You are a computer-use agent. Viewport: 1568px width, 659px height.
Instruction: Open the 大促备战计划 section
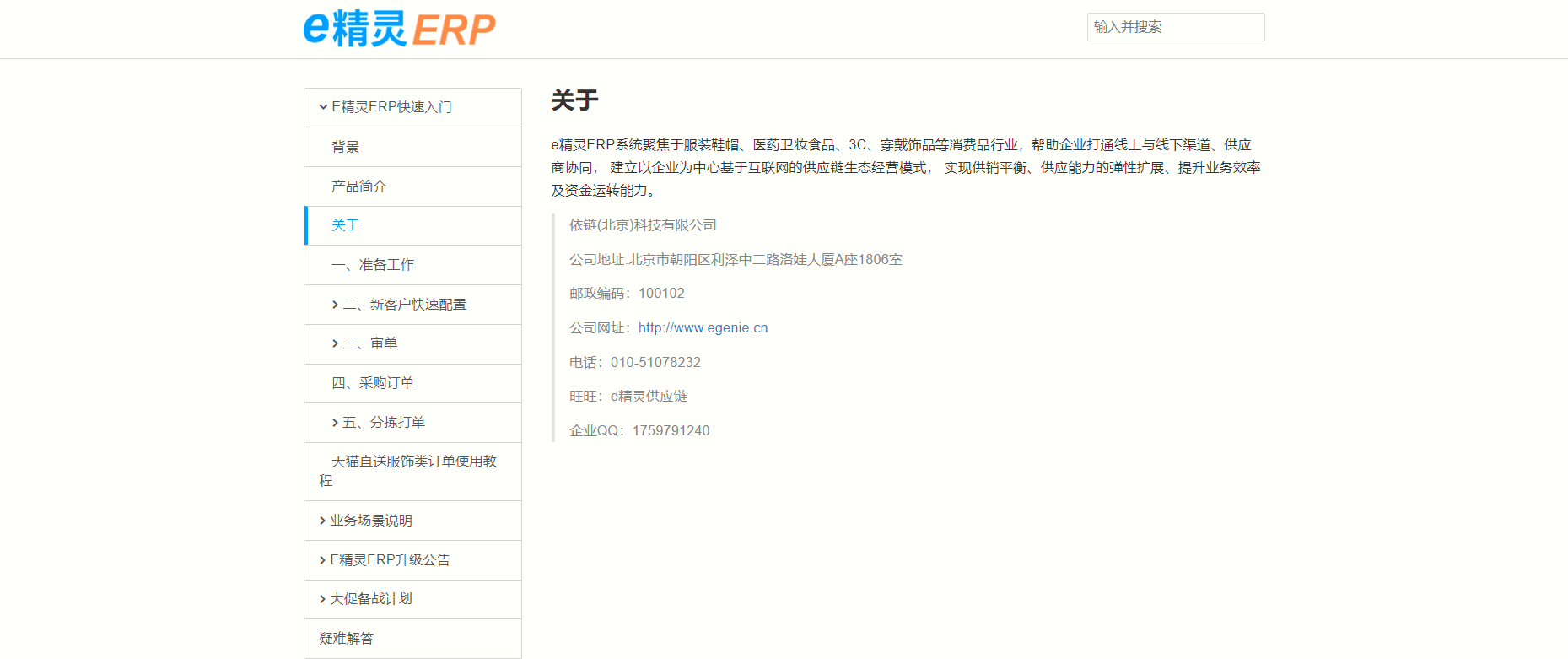pos(371,599)
